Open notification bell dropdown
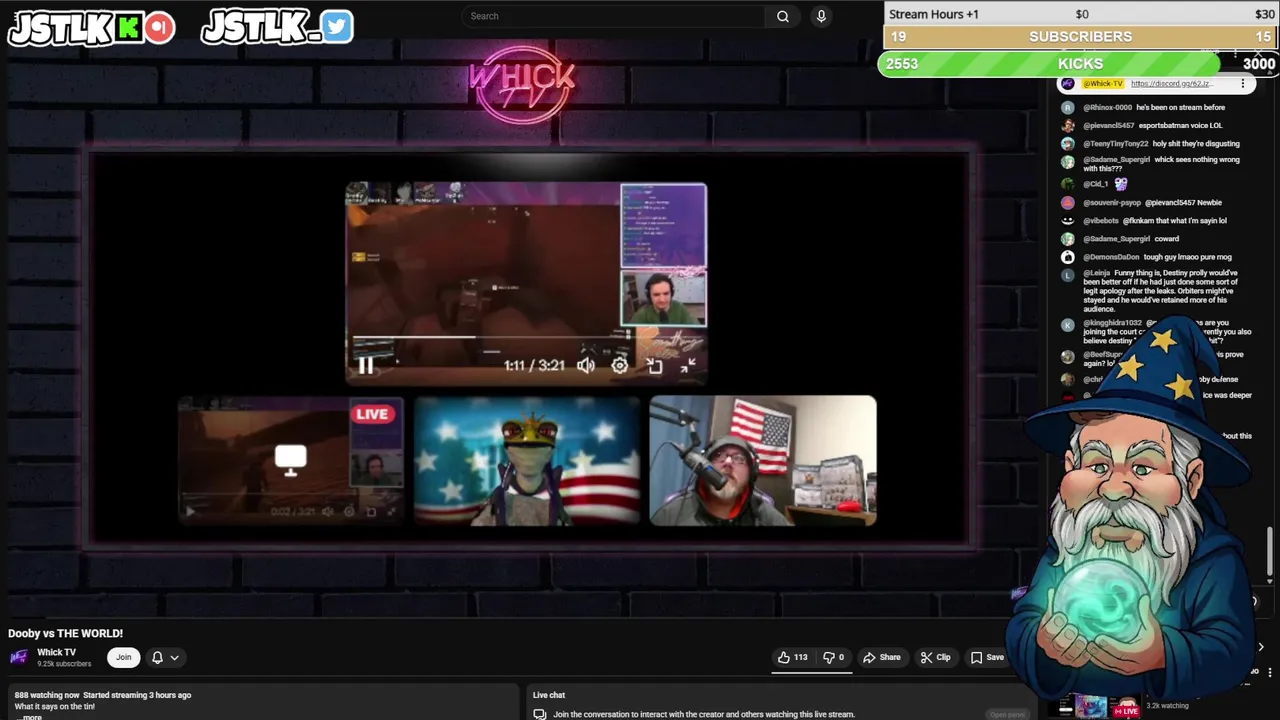 [x=165, y=657]
